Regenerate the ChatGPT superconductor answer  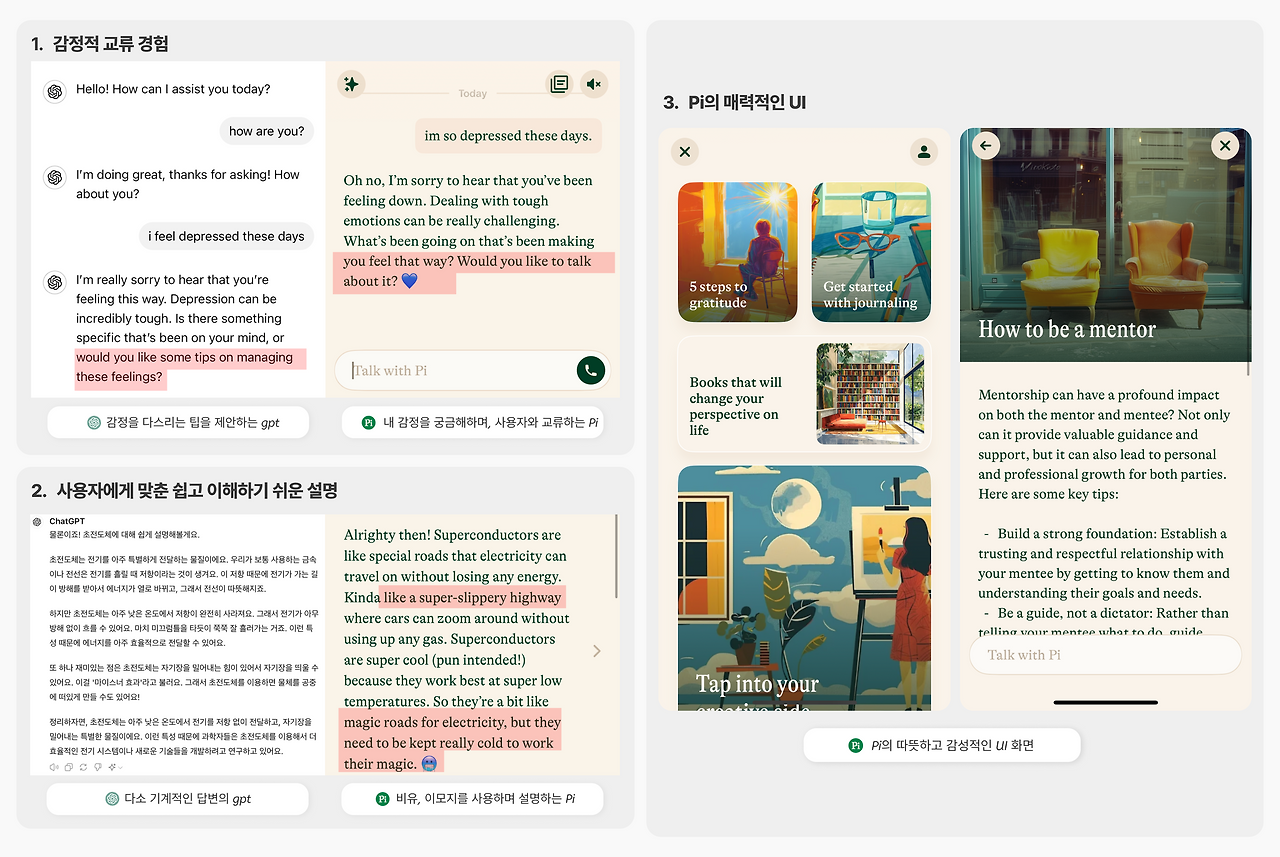coord(83,767)
